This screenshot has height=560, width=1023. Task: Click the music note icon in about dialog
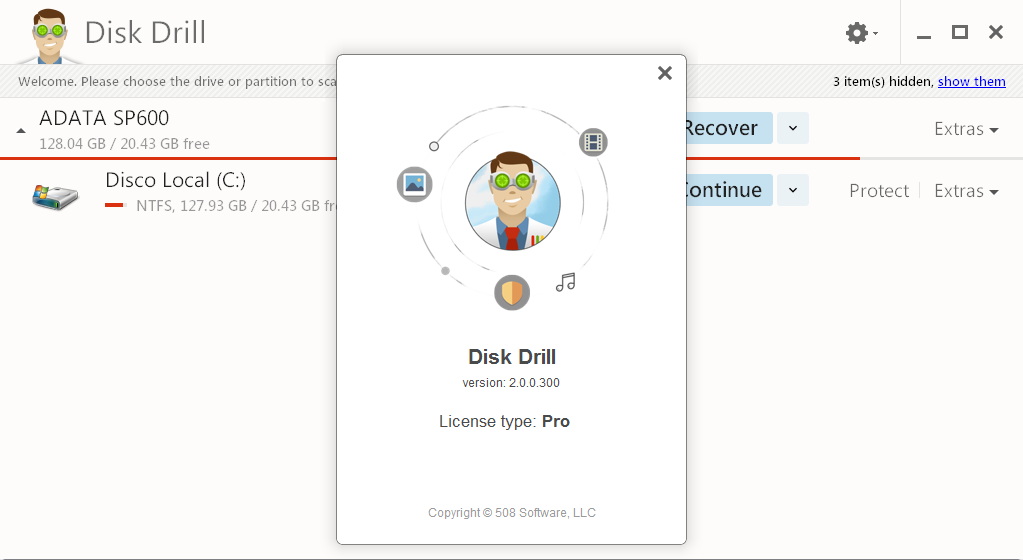tap(566, 282)
